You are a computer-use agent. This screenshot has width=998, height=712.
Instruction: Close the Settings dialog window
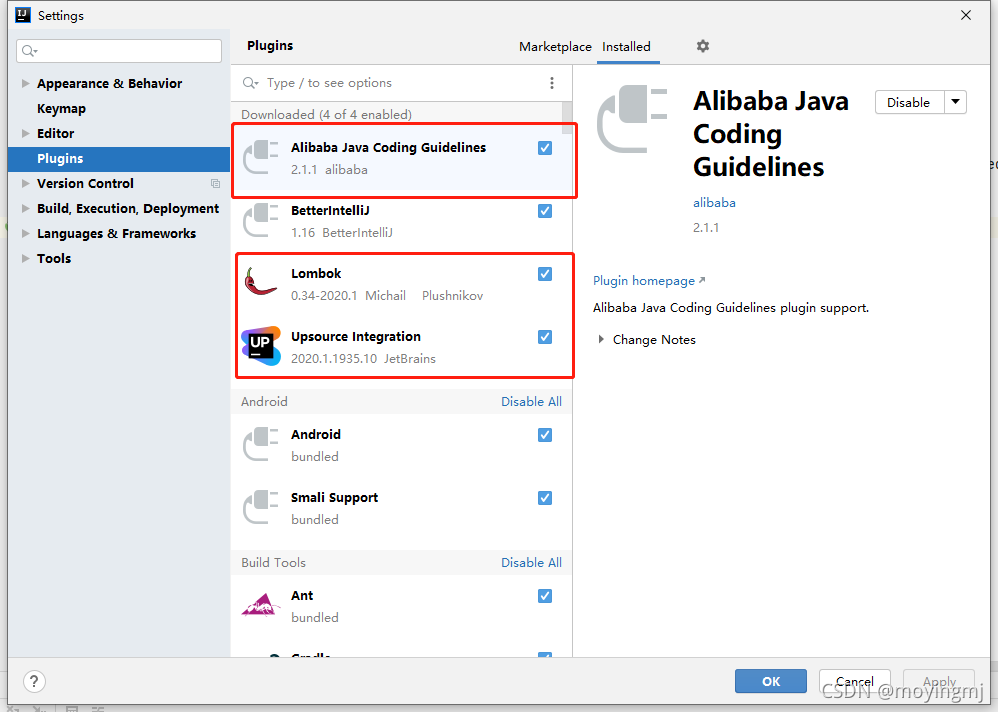(966, 15)
